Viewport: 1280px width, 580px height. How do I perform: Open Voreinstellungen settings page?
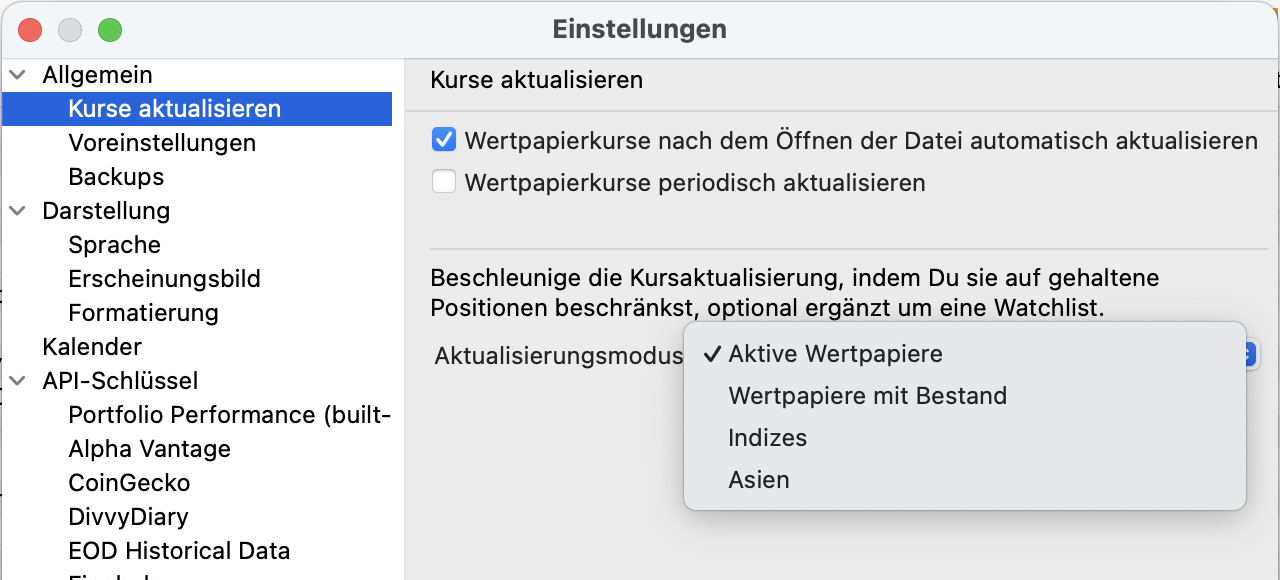tap(162, 143)
